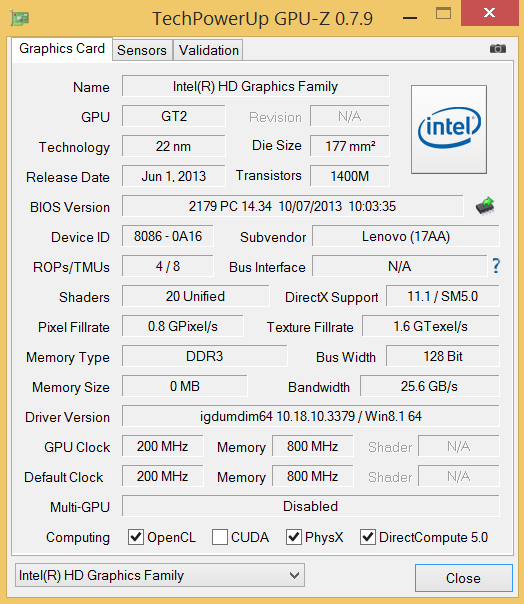Click the camera screenshot icon
This screenshot has height=604, width=524.
coord(498,49)
